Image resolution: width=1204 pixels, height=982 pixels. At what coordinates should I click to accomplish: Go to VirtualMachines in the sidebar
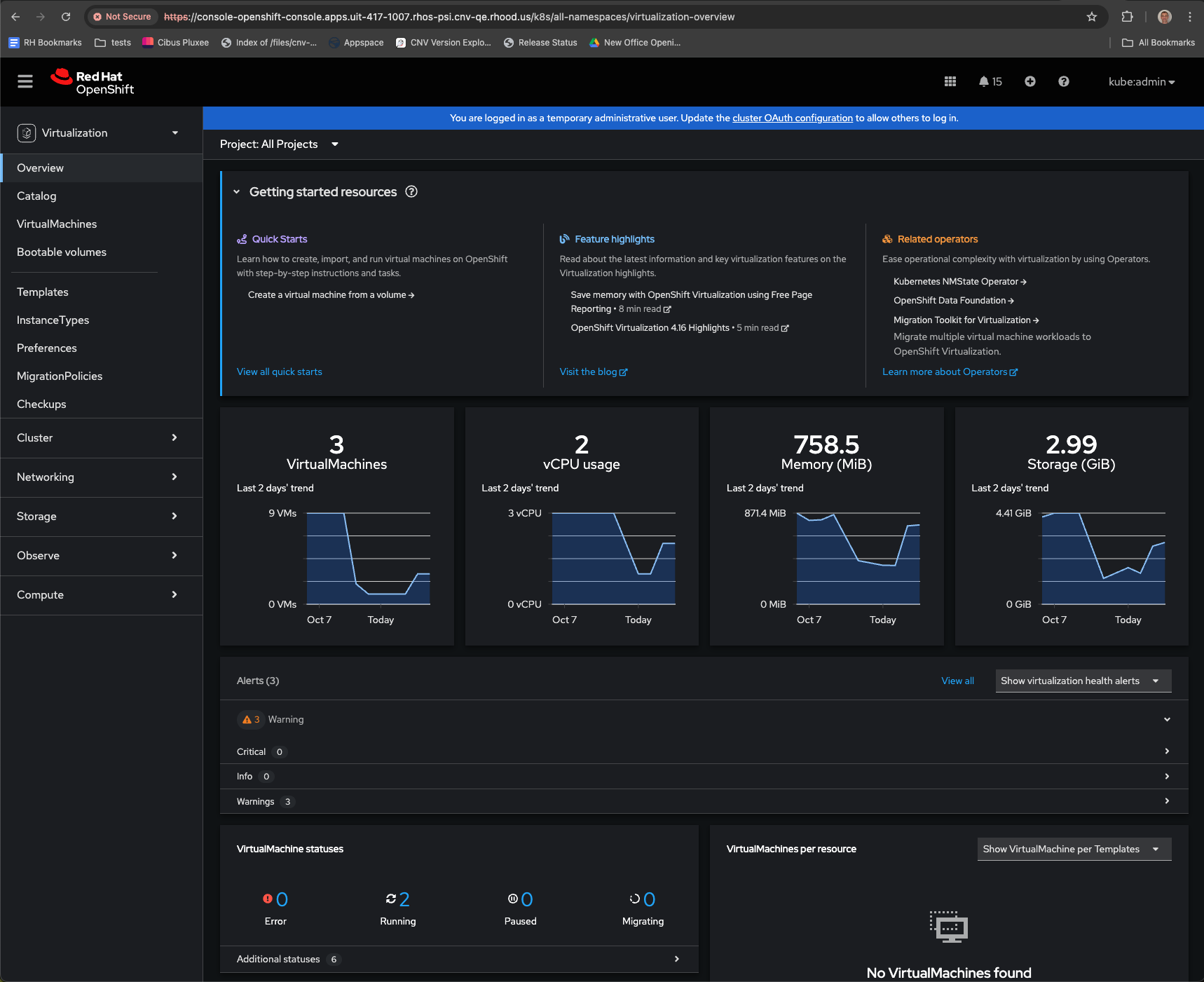pos(57,224)
